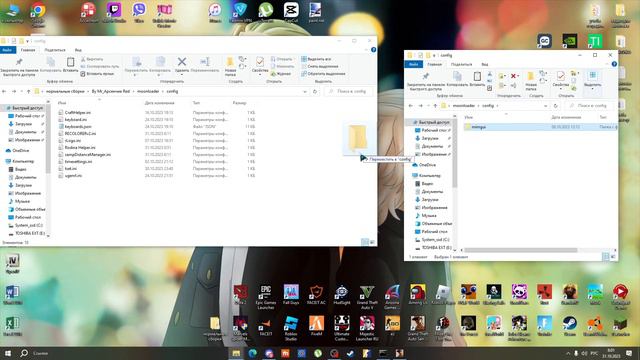Click moonloader breadcrumb in left Explorer address bar
The height and width of the screenshot is (360, 640).
tap(148, 91)
